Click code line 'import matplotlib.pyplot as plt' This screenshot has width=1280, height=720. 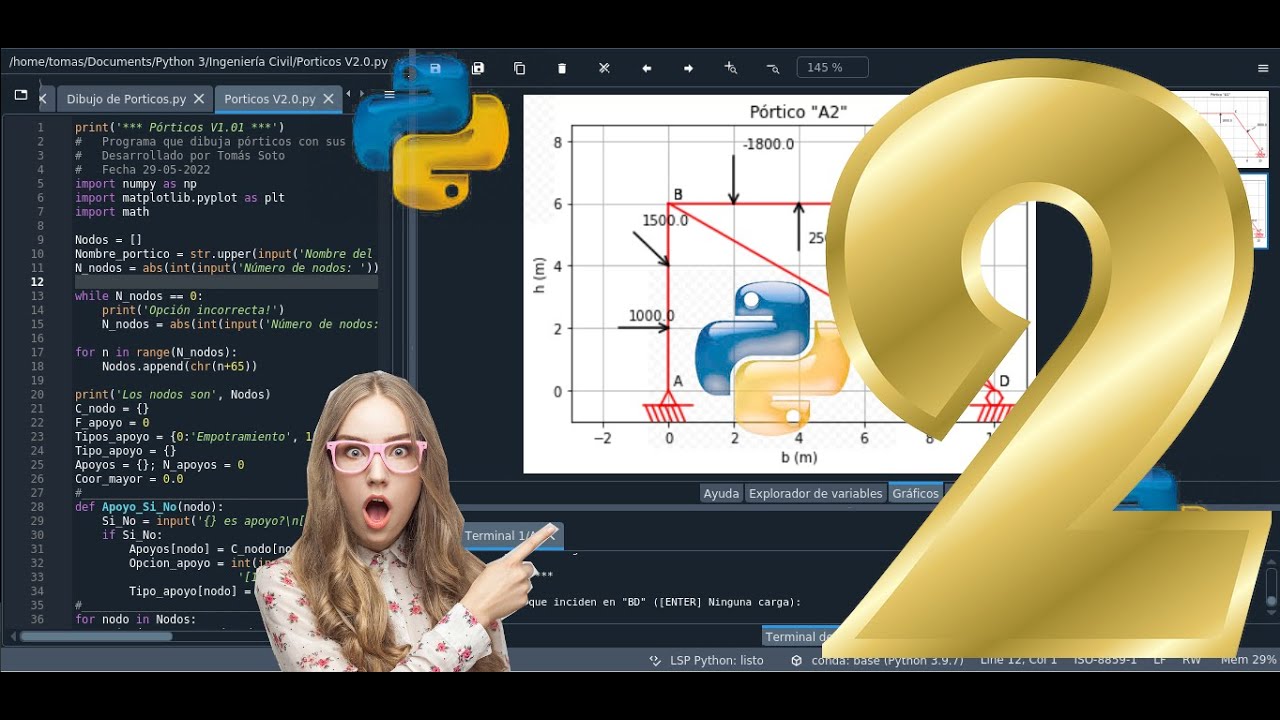[x=180, y=198]
